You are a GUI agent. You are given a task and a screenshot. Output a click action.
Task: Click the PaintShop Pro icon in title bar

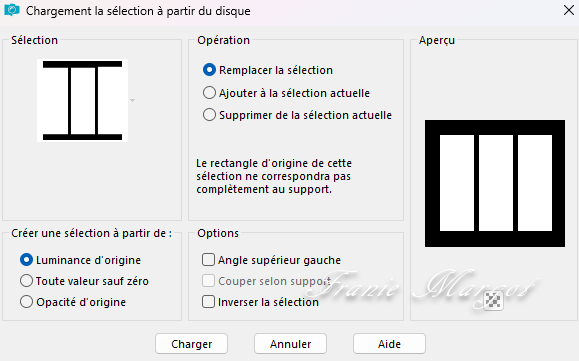11,10
